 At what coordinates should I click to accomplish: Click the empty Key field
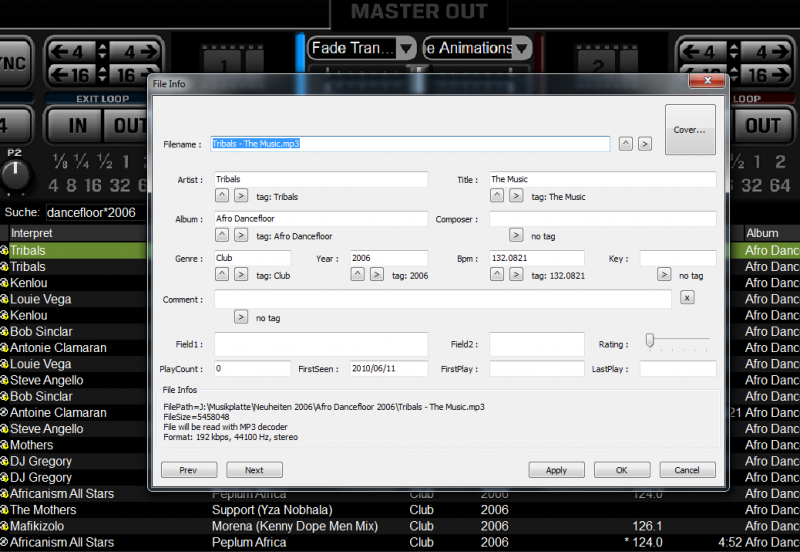[678, 258]
